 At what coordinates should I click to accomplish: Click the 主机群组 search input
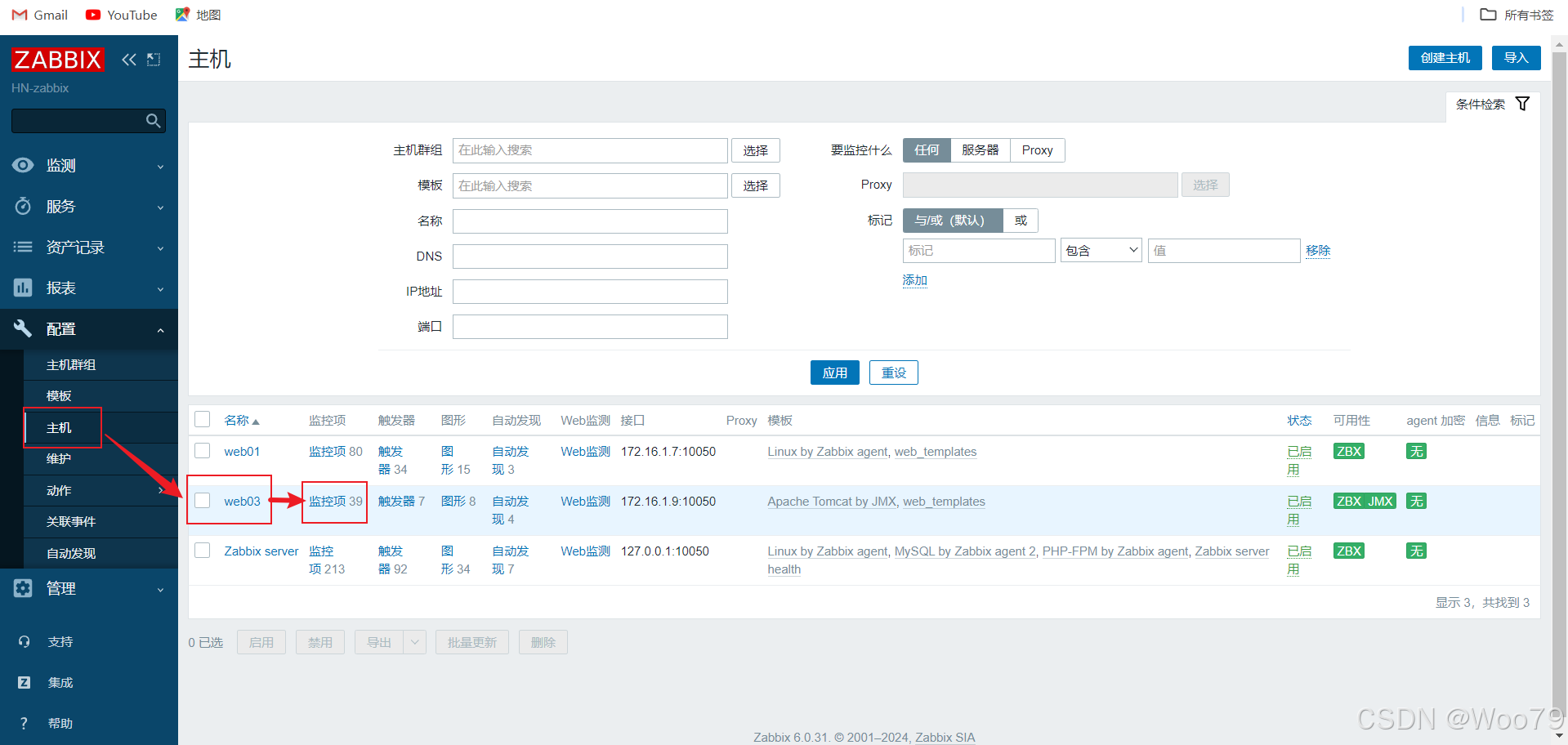[x=590, y=150]
